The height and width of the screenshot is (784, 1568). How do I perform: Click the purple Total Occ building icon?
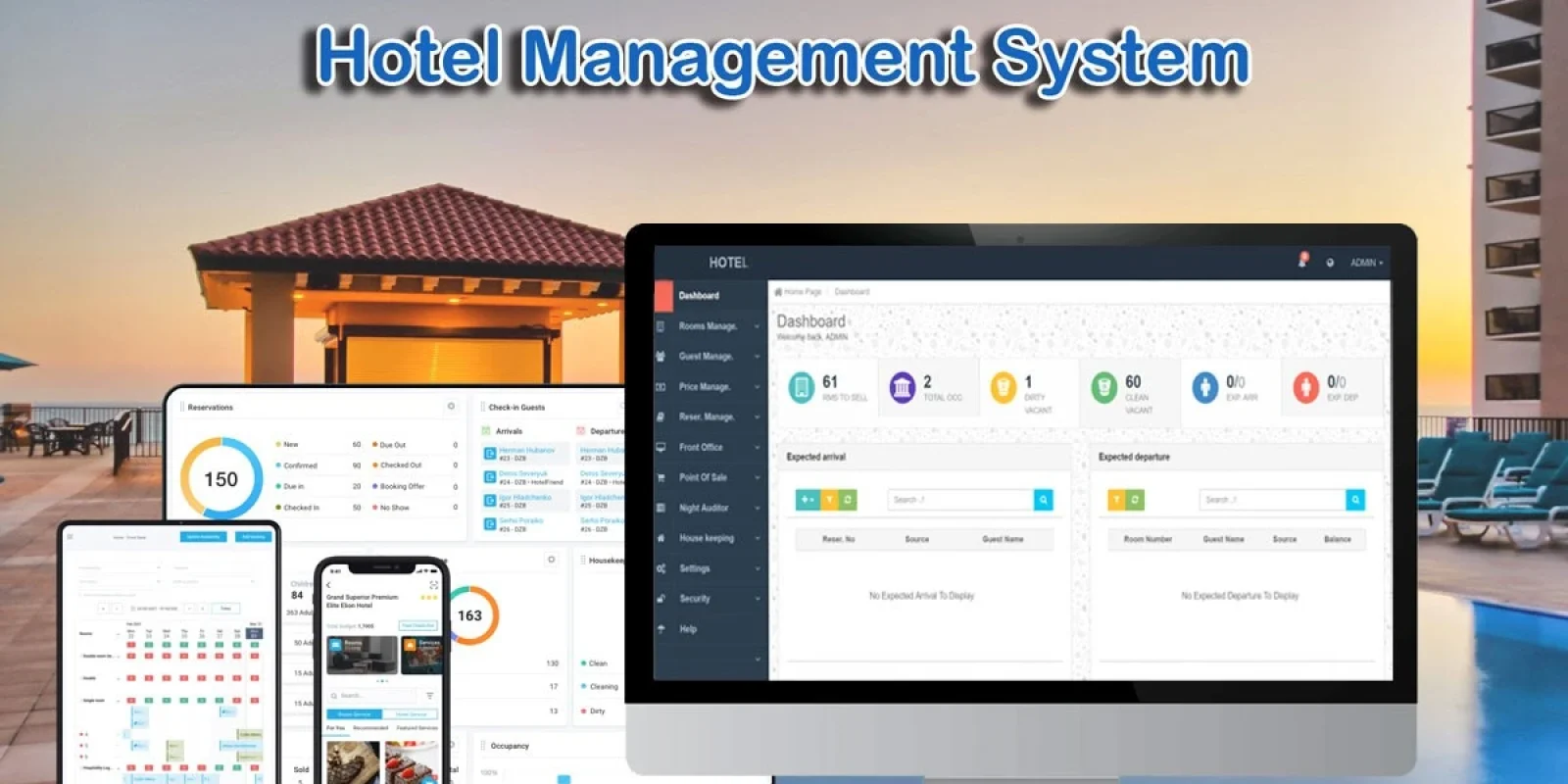[x=902, y=388]
